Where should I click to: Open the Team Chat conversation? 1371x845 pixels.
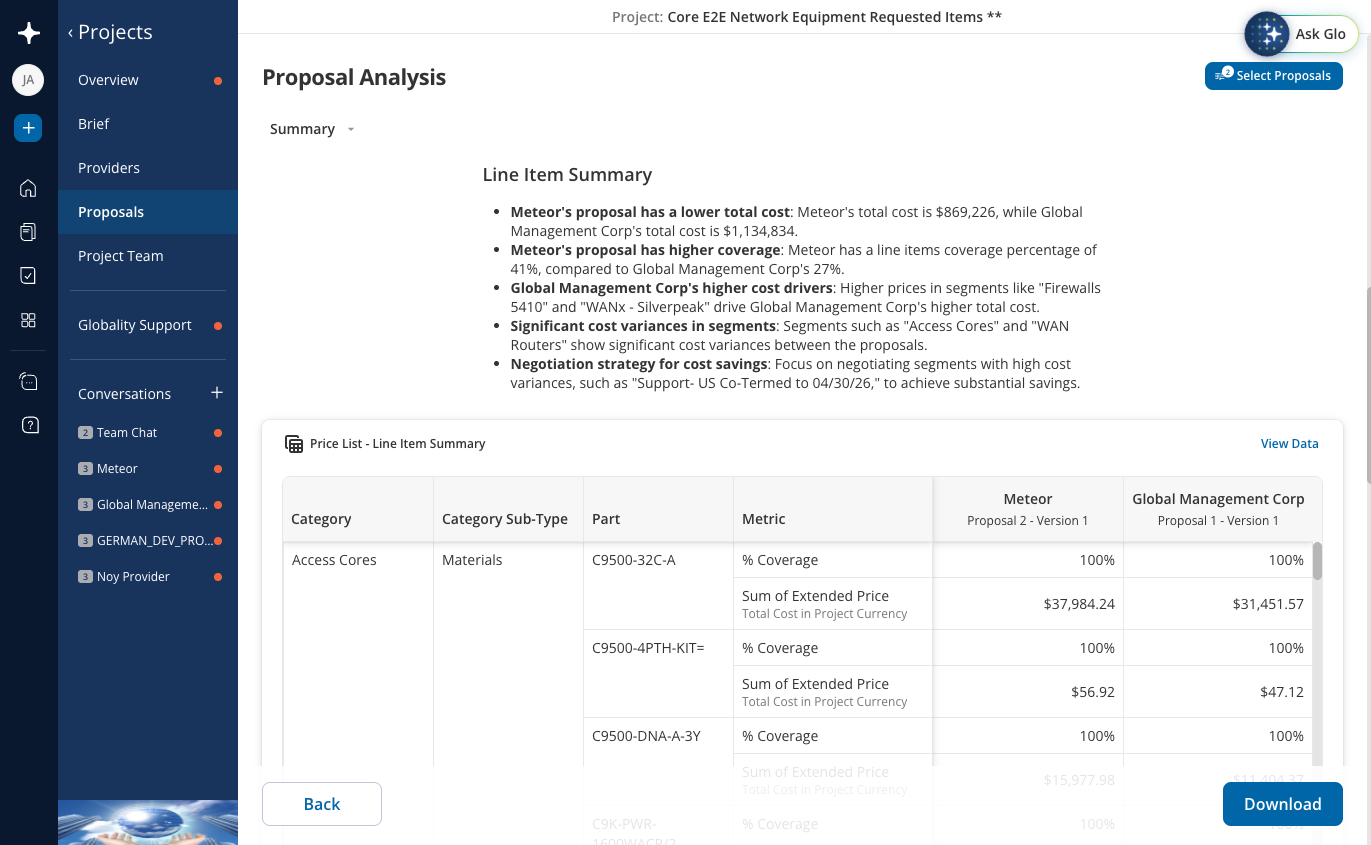148,433
